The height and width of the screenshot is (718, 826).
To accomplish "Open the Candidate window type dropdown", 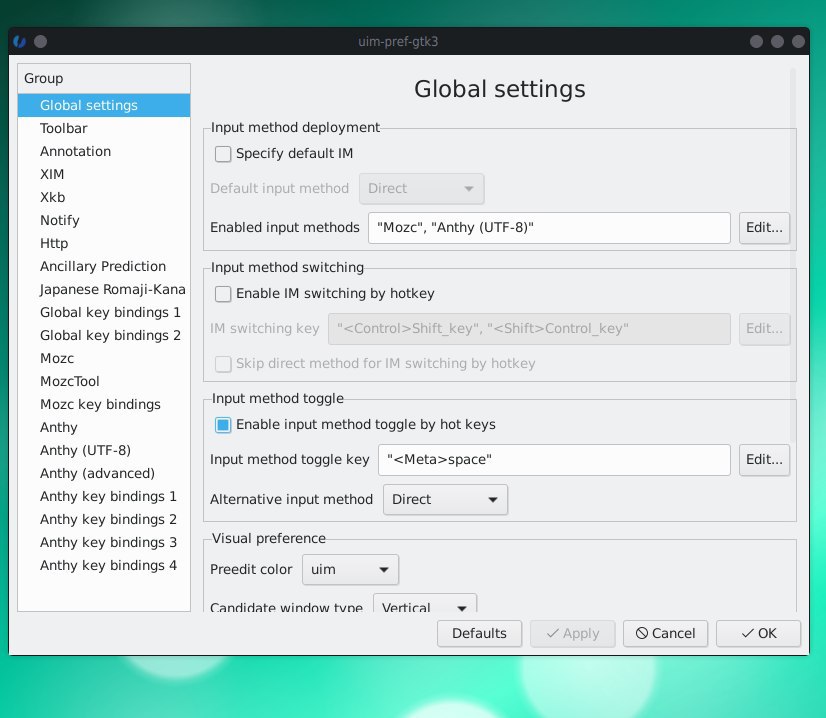I will click(x=425, y=603).
